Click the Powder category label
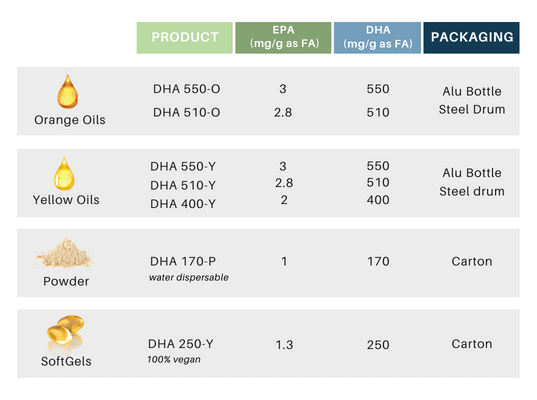The image size is (537, 400). 66,281
